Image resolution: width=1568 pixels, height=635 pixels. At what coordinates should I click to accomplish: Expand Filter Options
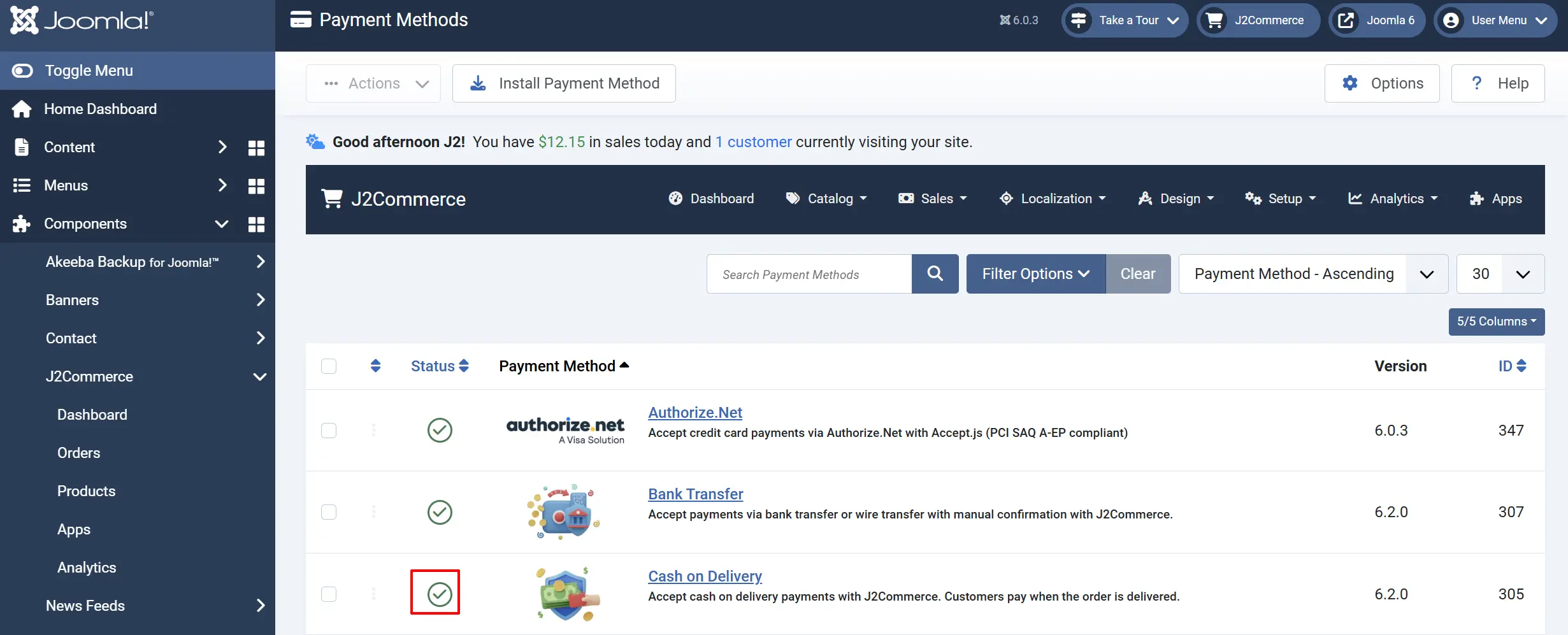tap(1036, 274)
